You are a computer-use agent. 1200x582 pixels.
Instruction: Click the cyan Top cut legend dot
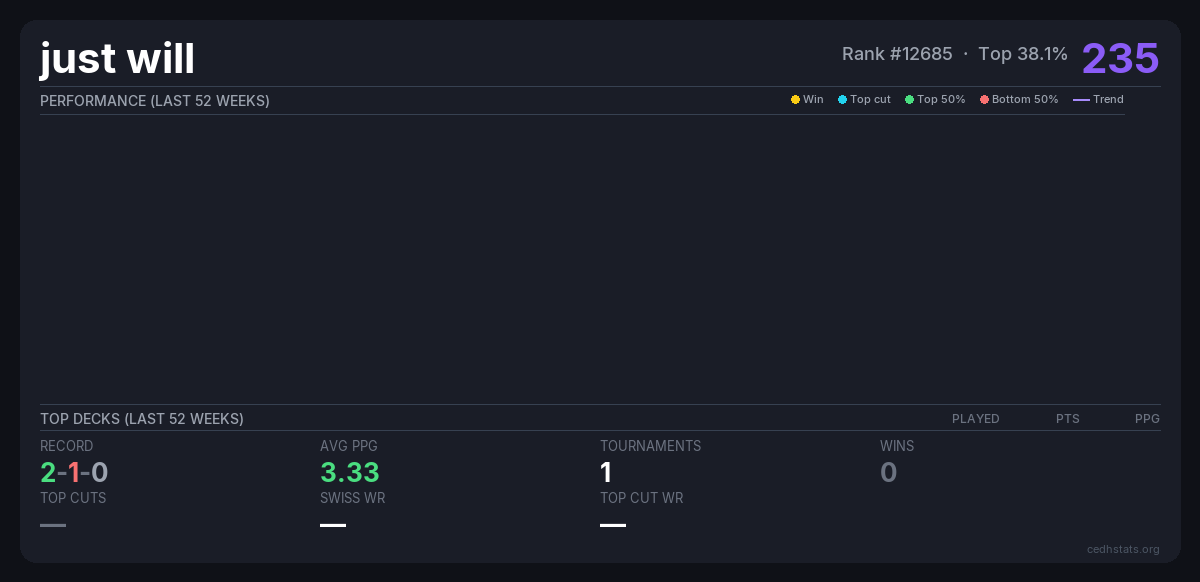click(x=842, y=100)
